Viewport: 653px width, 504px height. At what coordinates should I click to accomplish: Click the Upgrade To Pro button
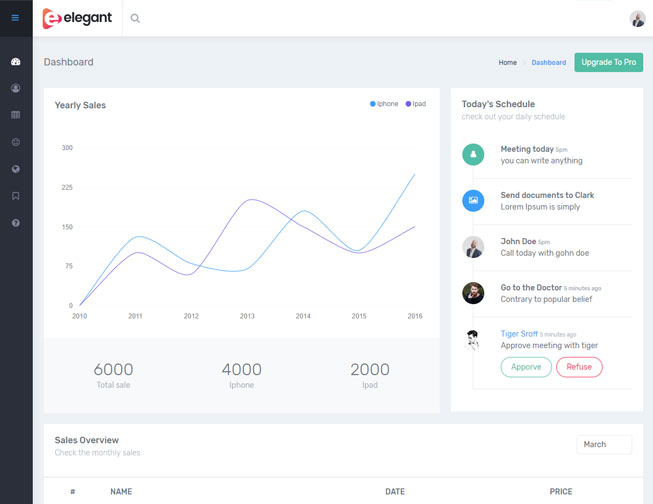(608, 62)
